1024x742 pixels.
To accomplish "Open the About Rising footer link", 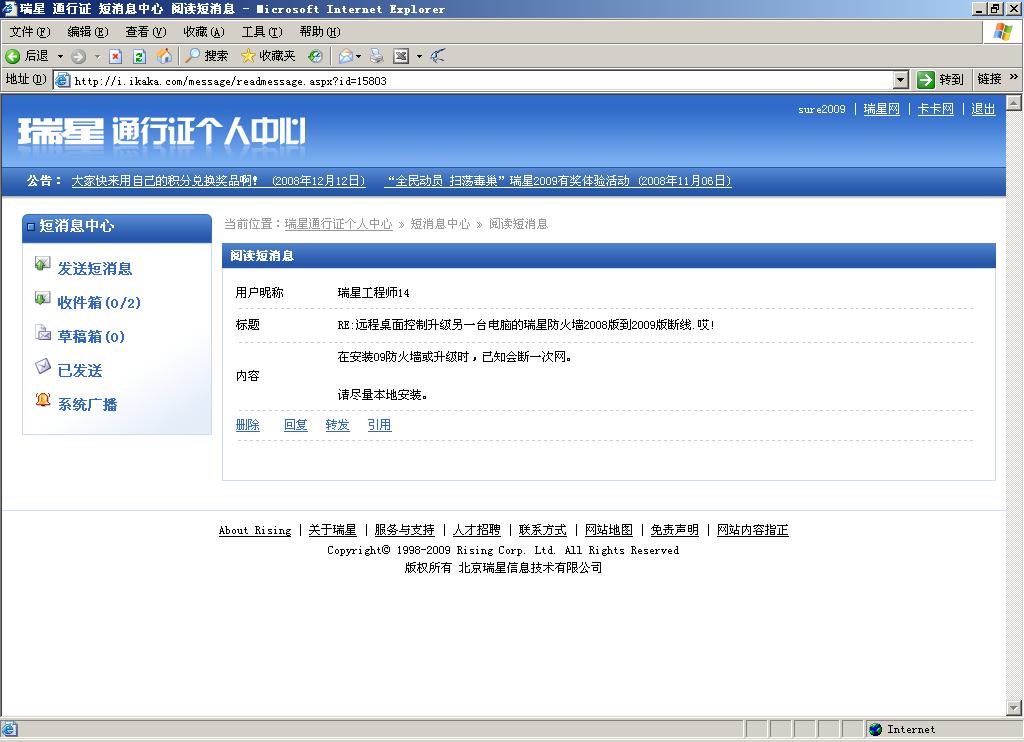I will point(255,530).
